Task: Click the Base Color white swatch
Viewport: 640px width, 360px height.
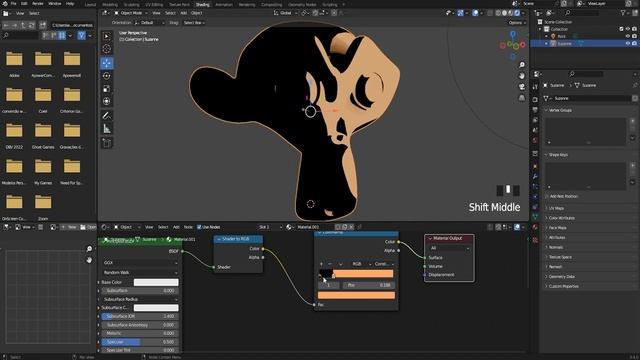Action: pos(156,282)
